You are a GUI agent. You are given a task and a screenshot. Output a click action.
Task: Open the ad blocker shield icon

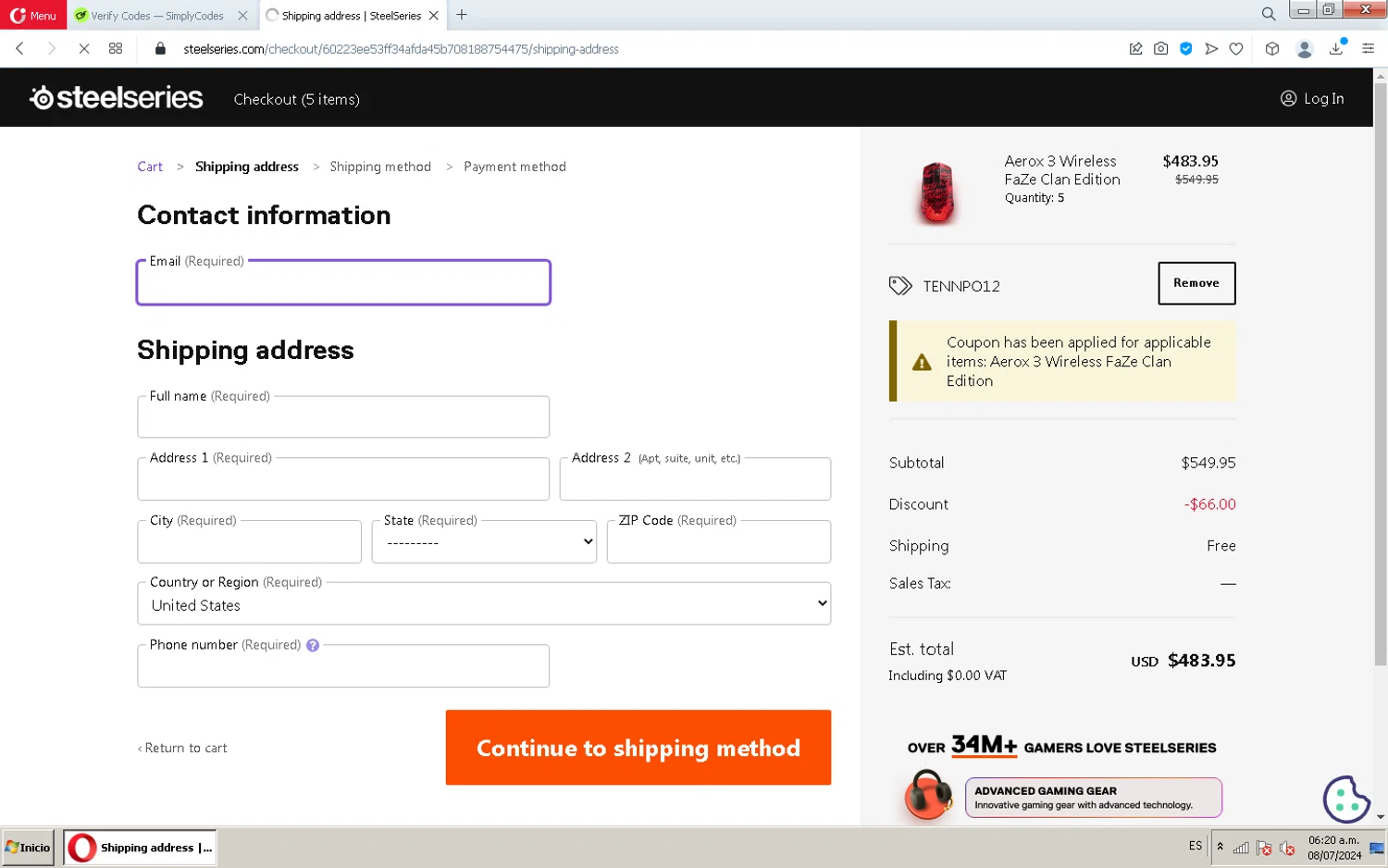1185,49
